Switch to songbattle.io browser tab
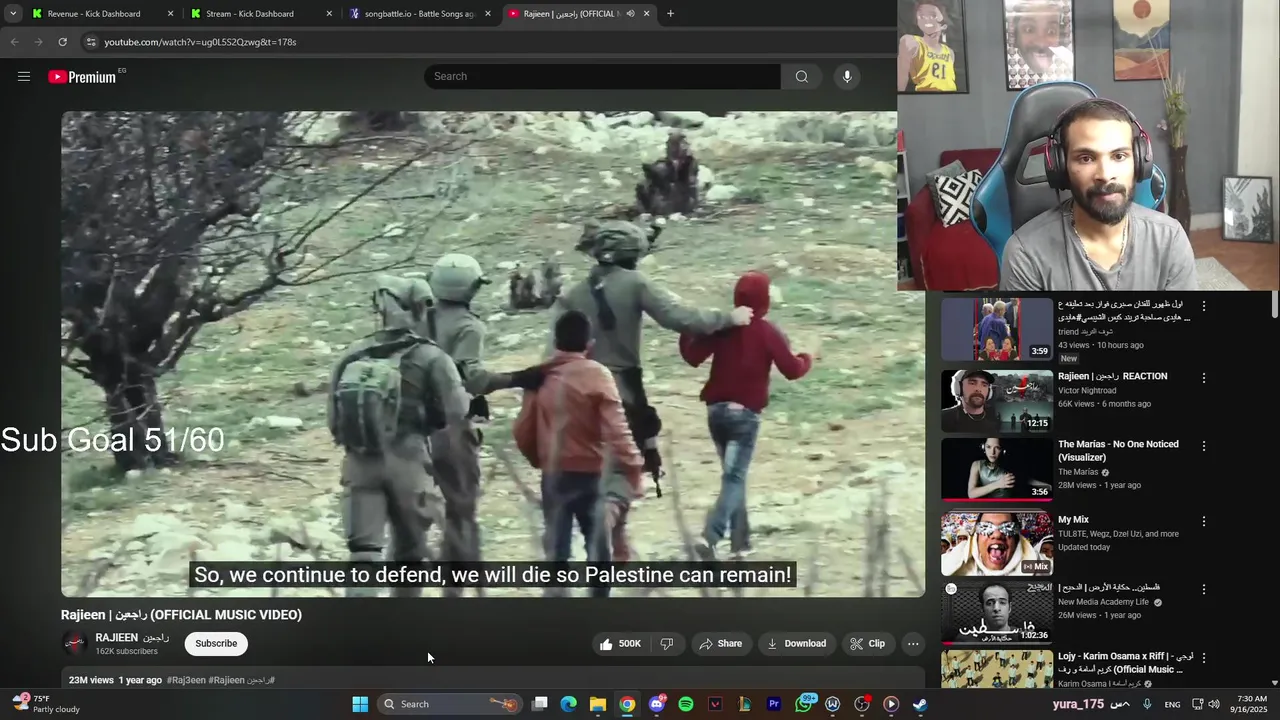Image resolution: width=1280 pixels, height=720 pixels. click(x=418, y=14)
